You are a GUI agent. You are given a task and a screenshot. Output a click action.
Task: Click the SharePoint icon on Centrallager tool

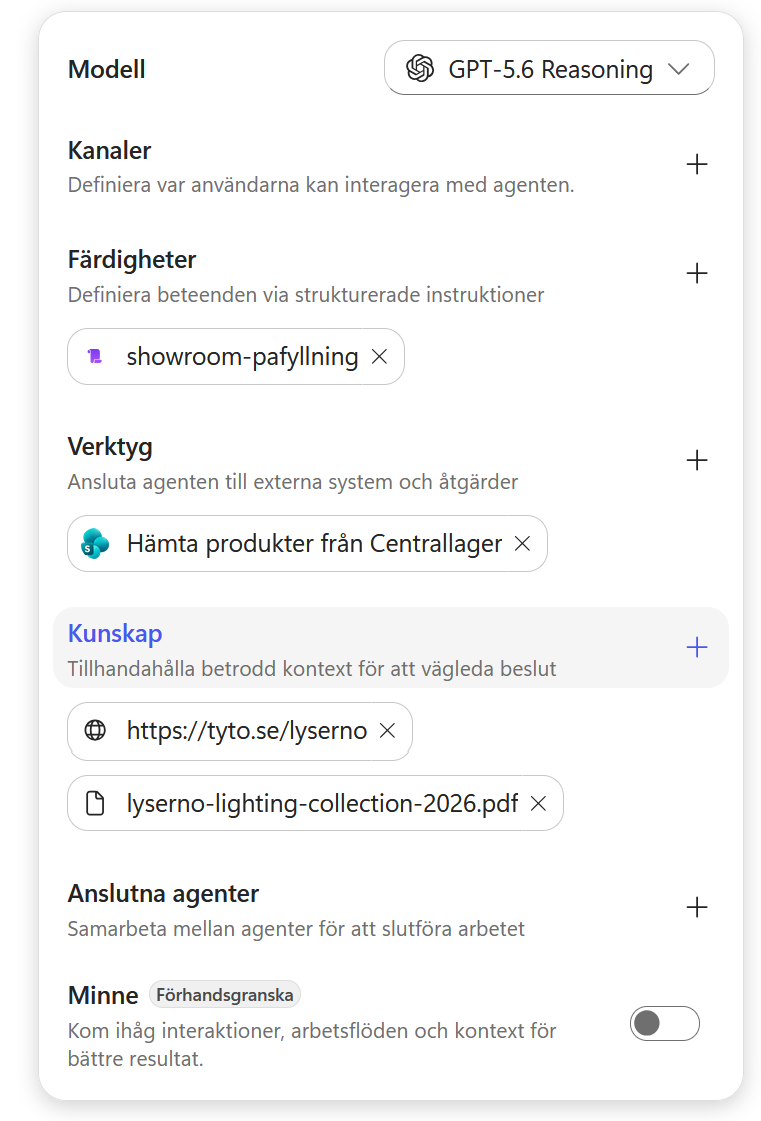pyautogui.click(x=95, y=543)
